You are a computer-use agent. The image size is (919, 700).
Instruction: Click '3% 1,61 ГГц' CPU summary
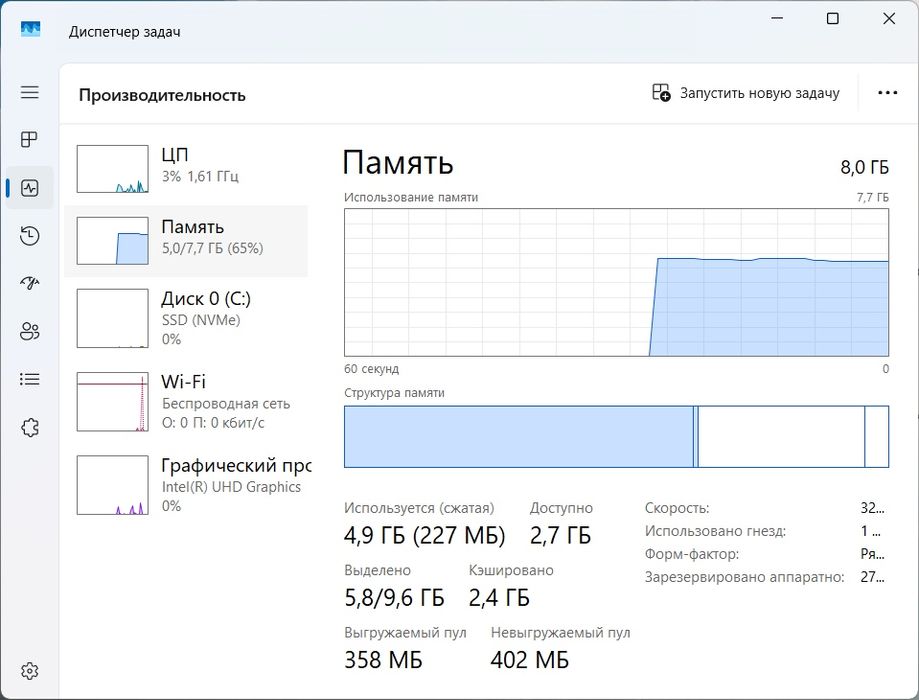(200, 176)
